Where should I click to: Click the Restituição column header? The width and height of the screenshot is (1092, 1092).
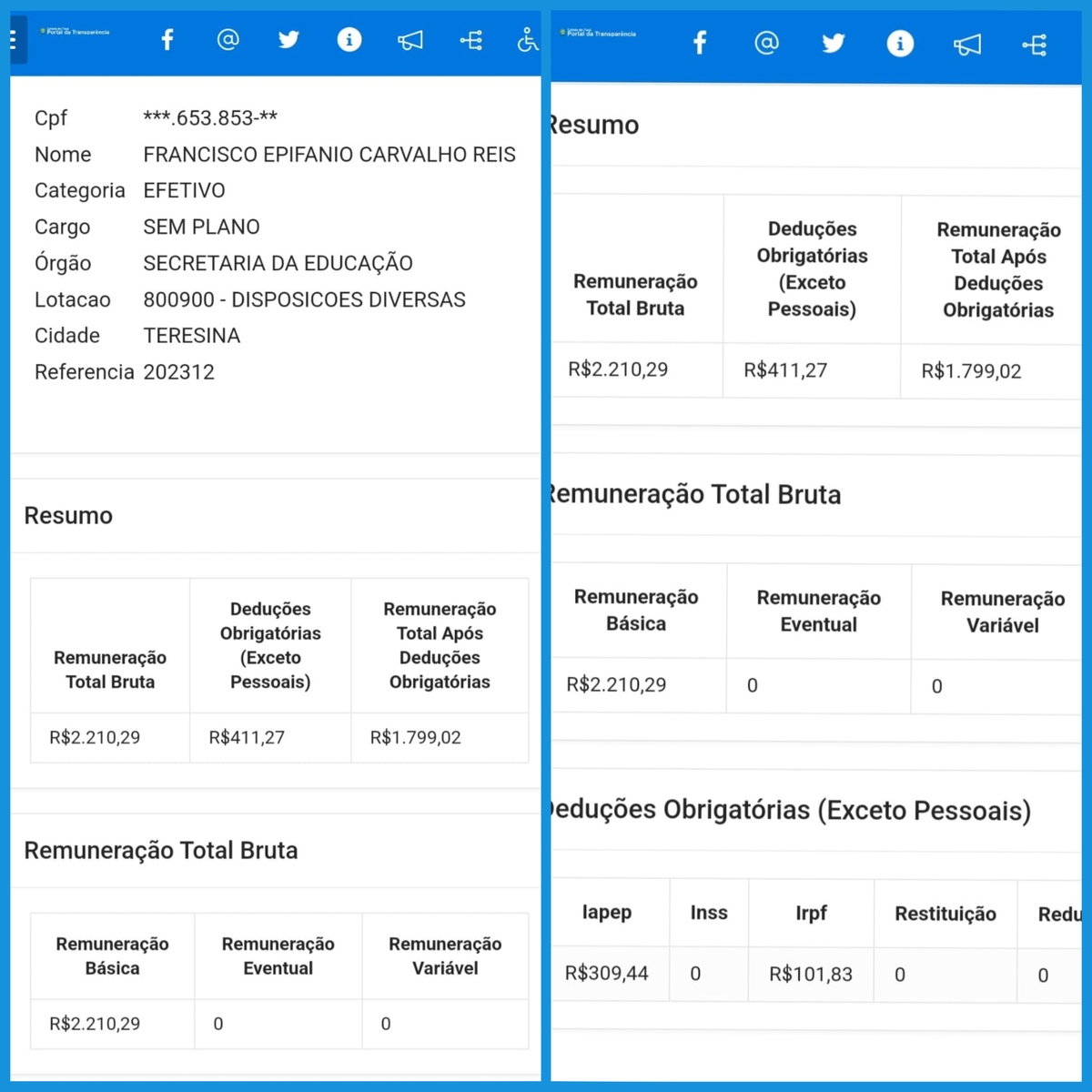[x=945, y=915]
